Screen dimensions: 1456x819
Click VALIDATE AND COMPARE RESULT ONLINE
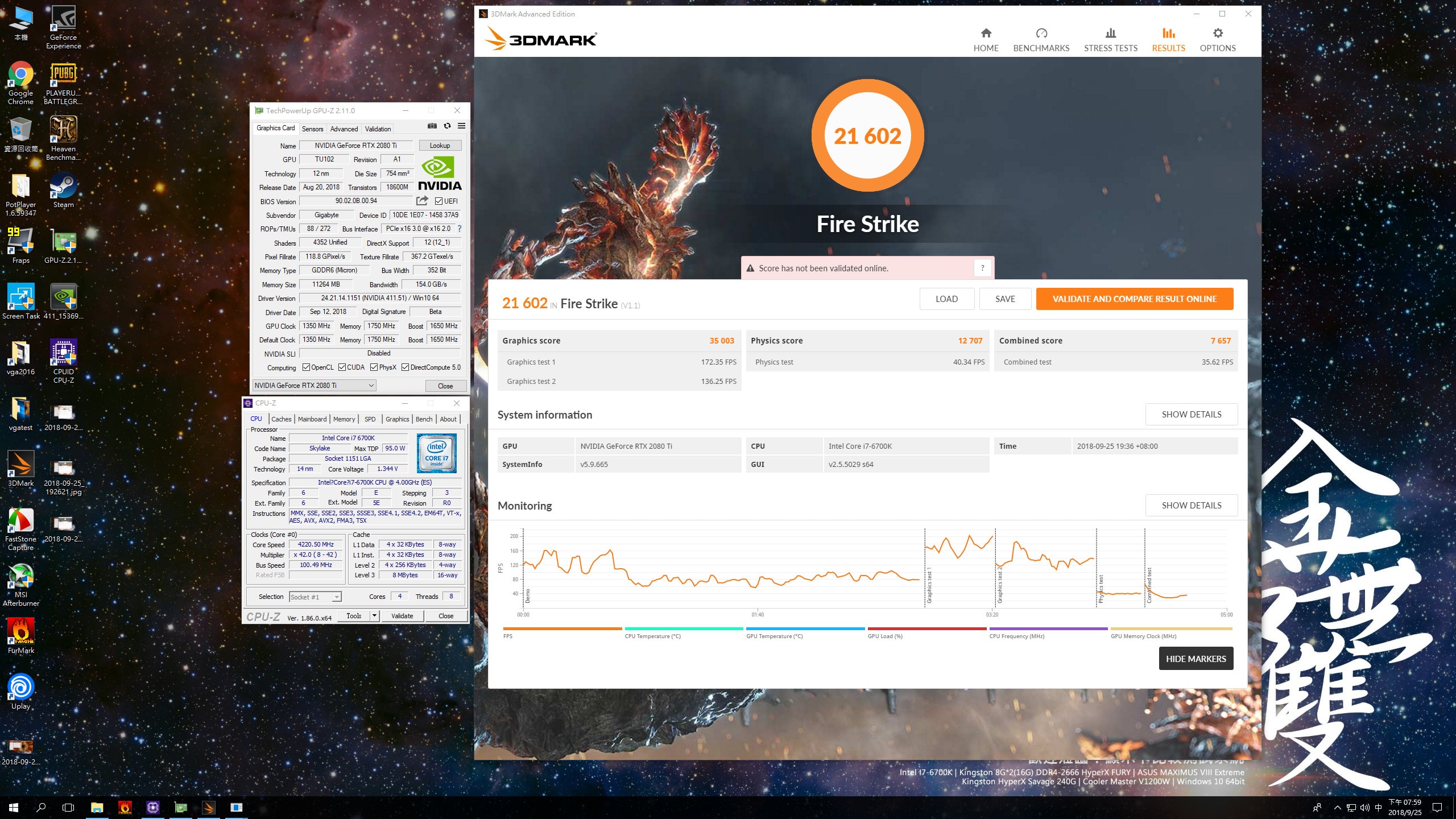point(1134,299)
